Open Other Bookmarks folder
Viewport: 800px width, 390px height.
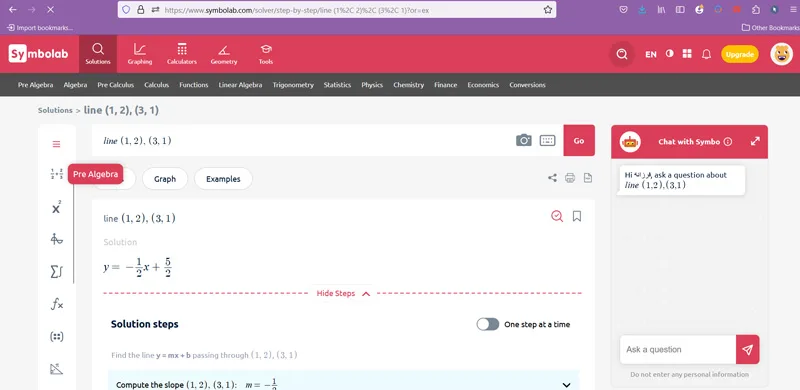(770, 28)
